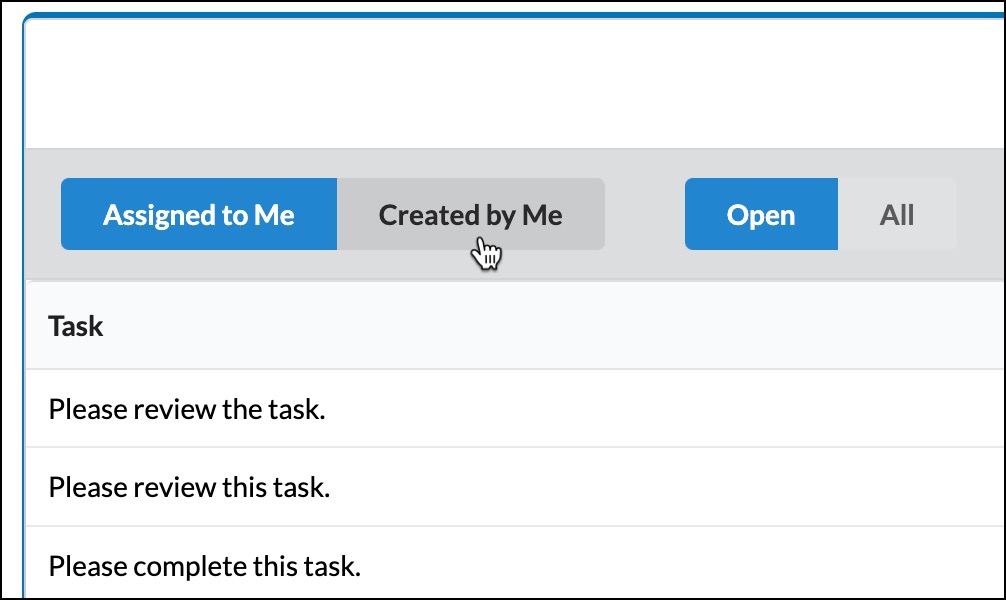Screen dimensions: 1006x600
Task: Click the blue Assigned to Me button
Action: (199, 214)
